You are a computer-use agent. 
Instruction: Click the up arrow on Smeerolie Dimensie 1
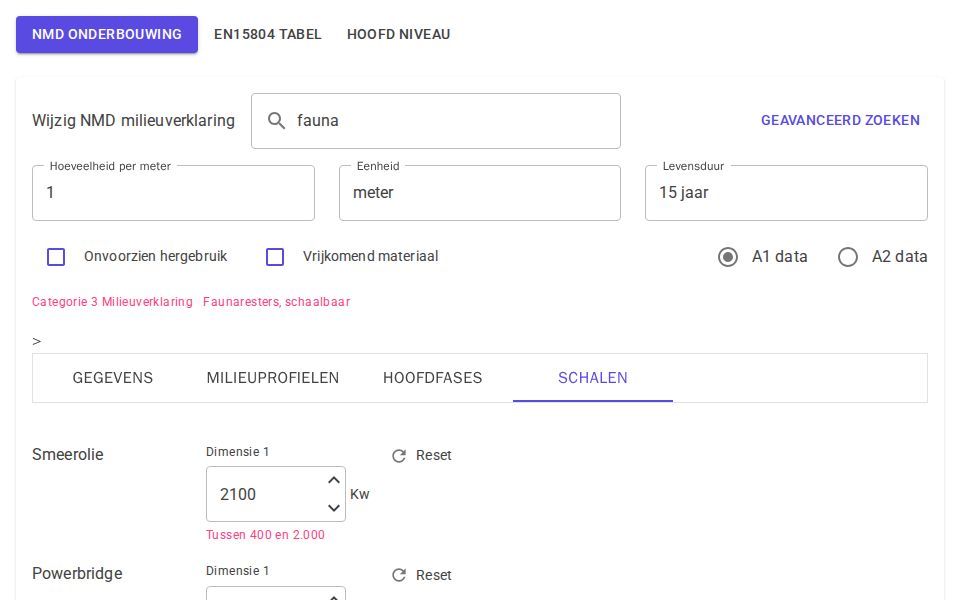(334, 480)
